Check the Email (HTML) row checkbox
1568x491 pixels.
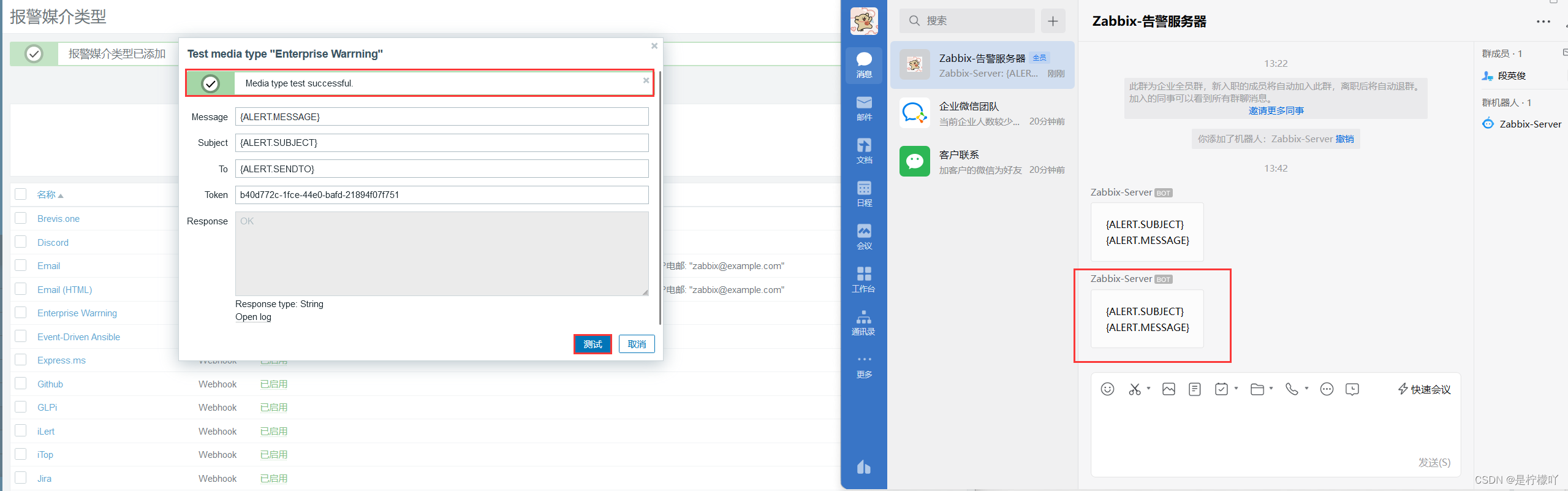click(21, 289)
